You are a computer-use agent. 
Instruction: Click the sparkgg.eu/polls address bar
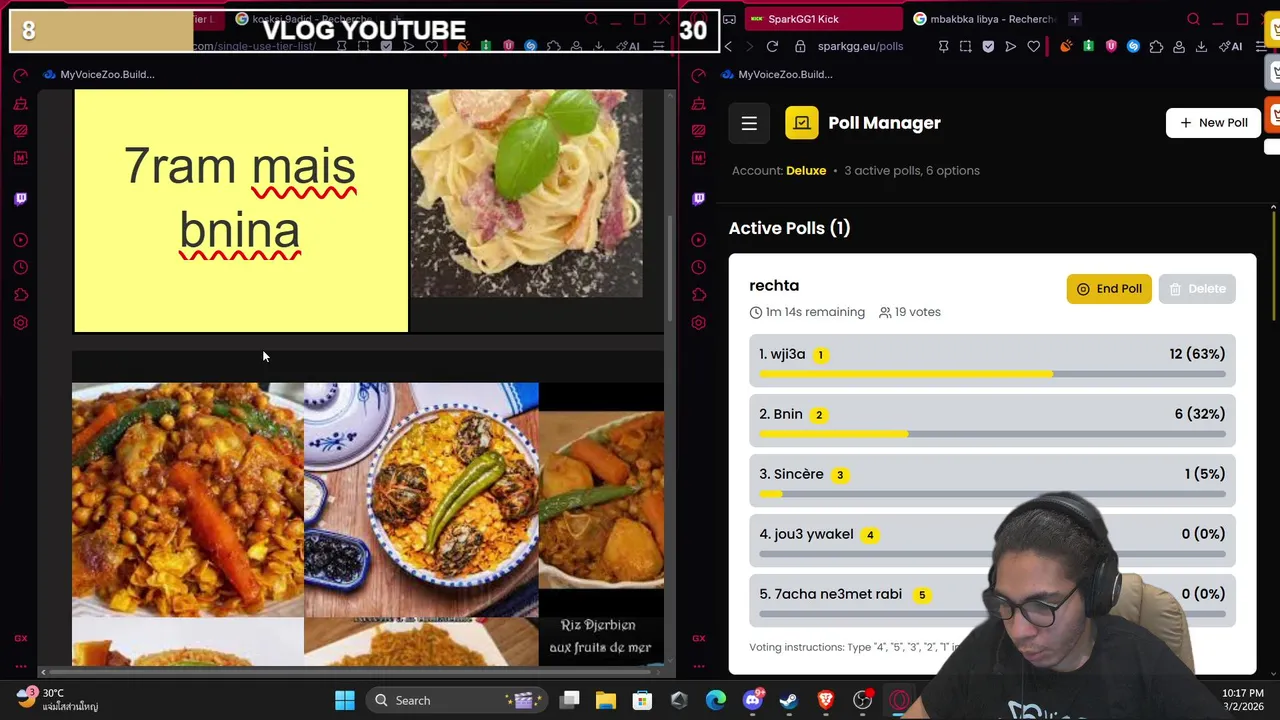pos(860,46)
